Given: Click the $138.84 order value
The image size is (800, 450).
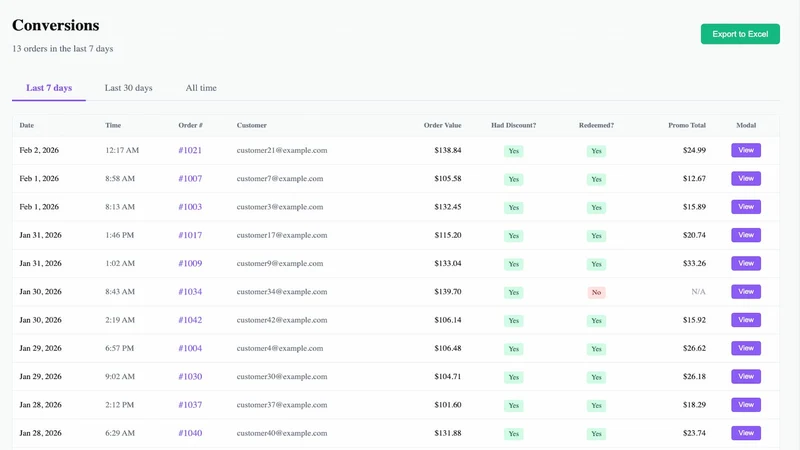Looking at the screenshot, I should [x=447, y=150].
